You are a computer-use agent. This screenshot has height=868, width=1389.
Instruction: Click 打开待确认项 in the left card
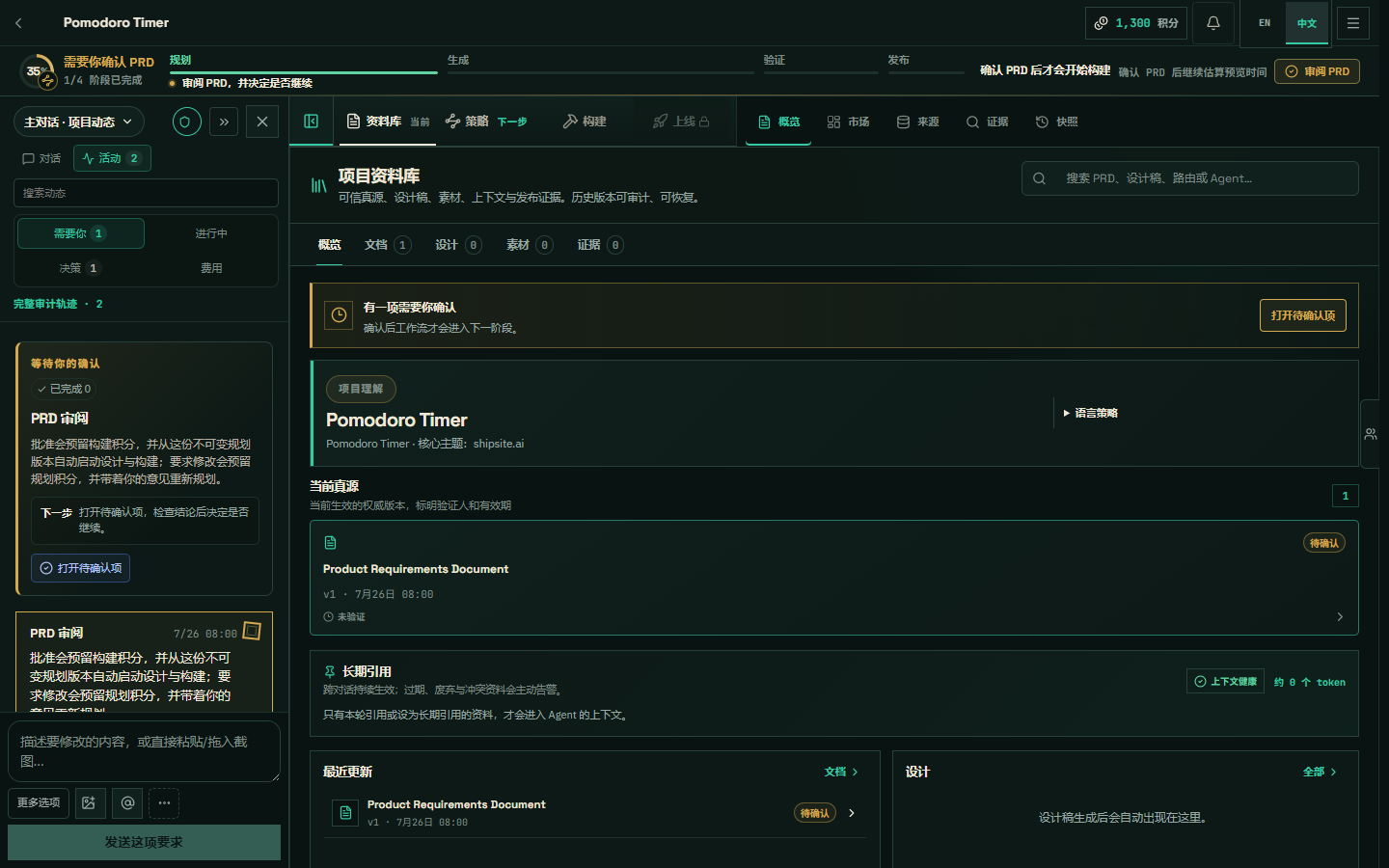[x=80, y=568]
